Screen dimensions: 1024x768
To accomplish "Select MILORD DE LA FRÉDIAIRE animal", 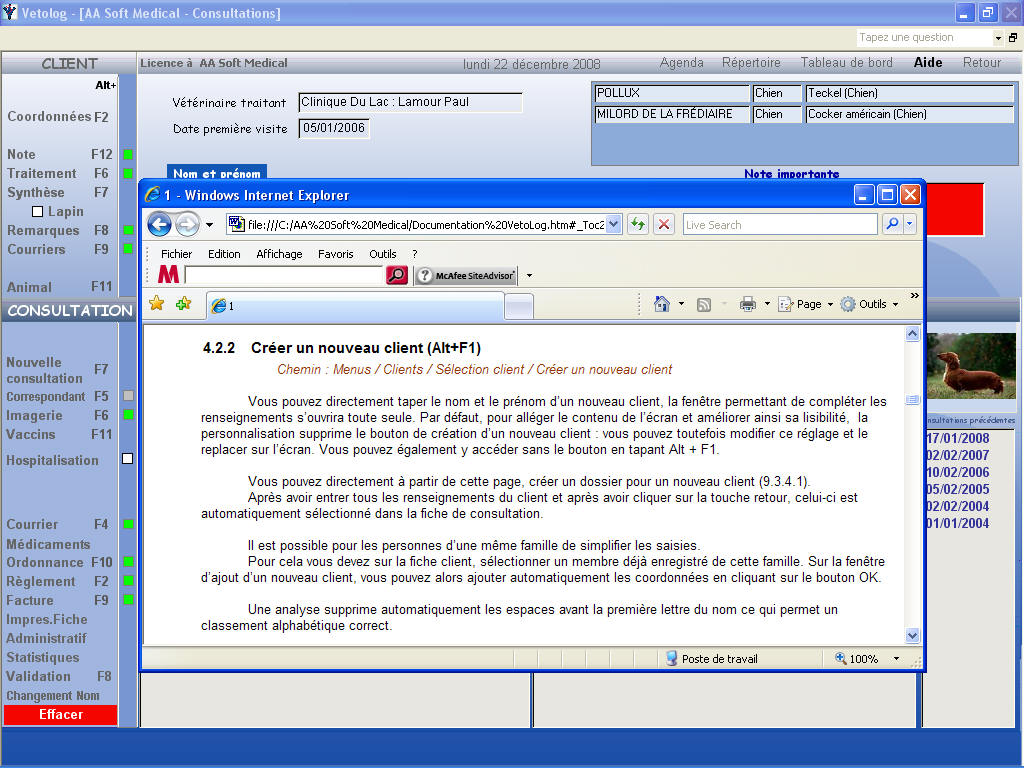I will pyautogui.click(x=805, y=114).
